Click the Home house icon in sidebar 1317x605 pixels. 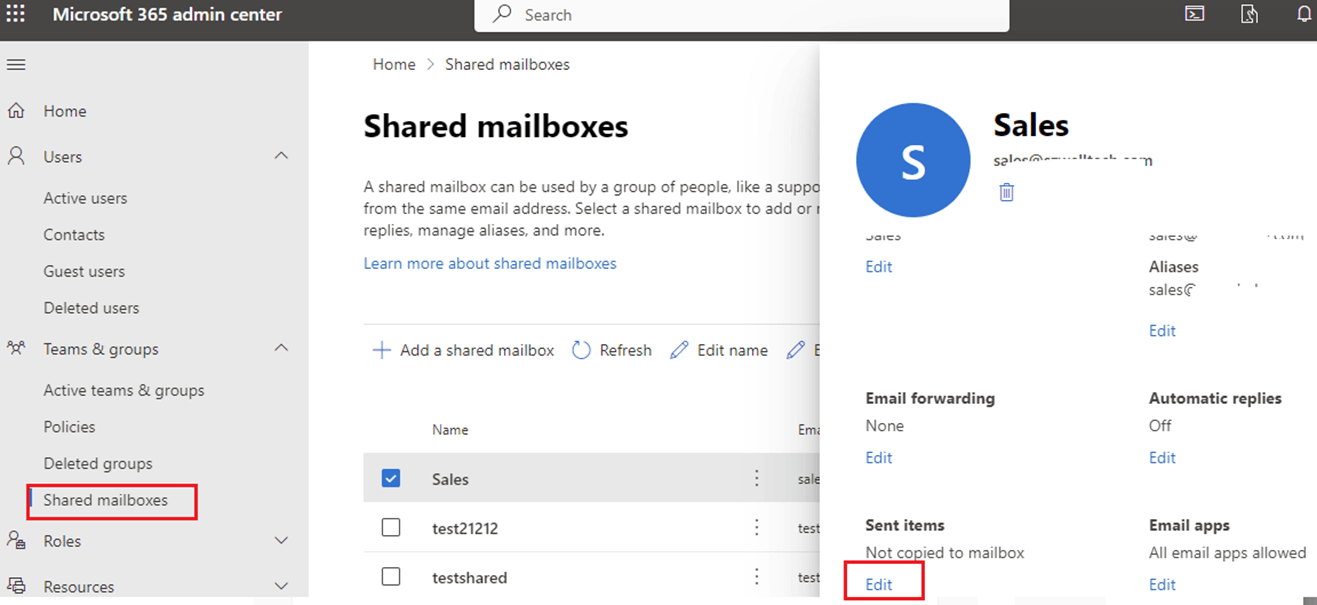coord(16,111)
